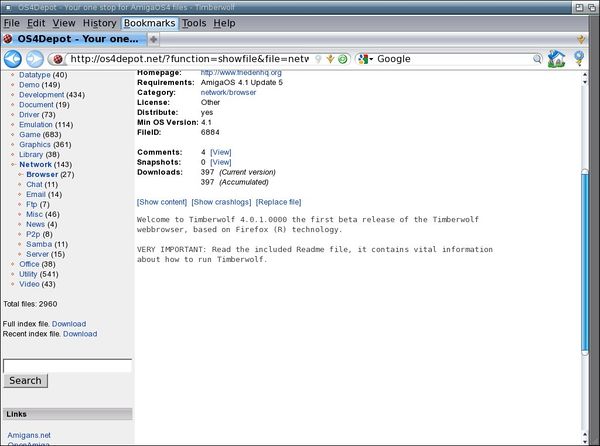Click the Replace file link

[278, 202]
